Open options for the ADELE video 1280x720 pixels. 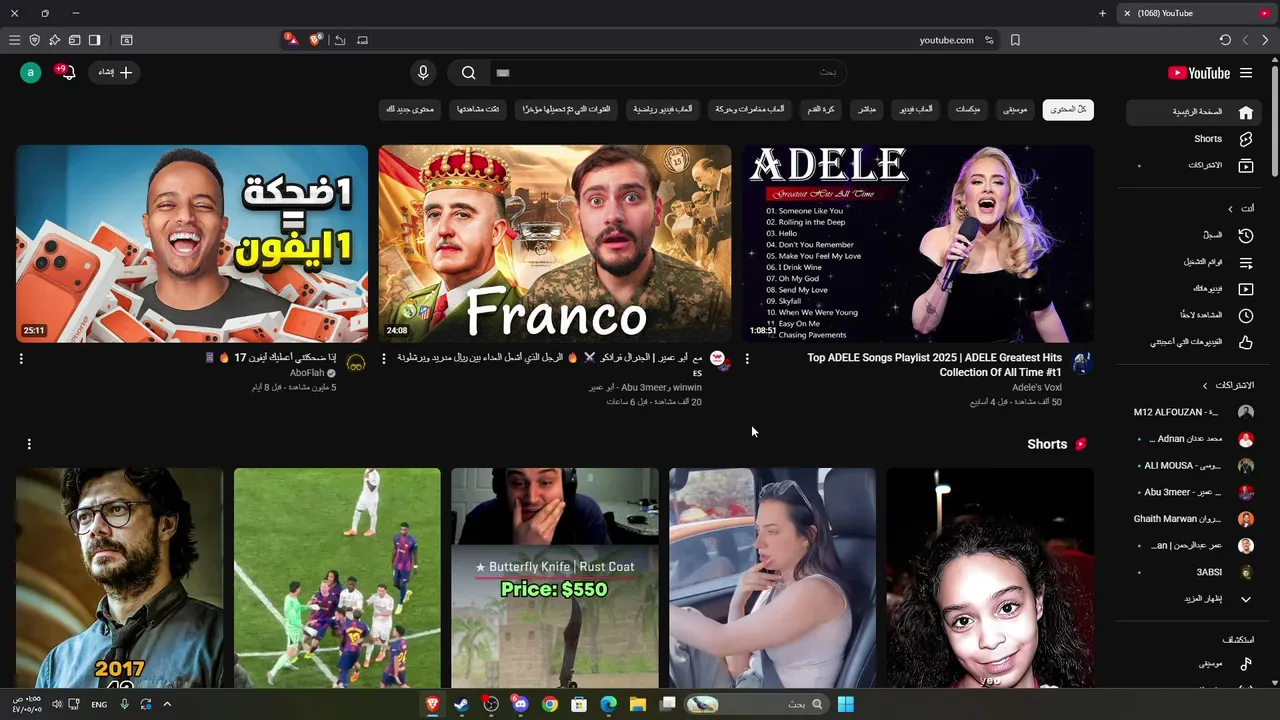click(x=747, y=359)
